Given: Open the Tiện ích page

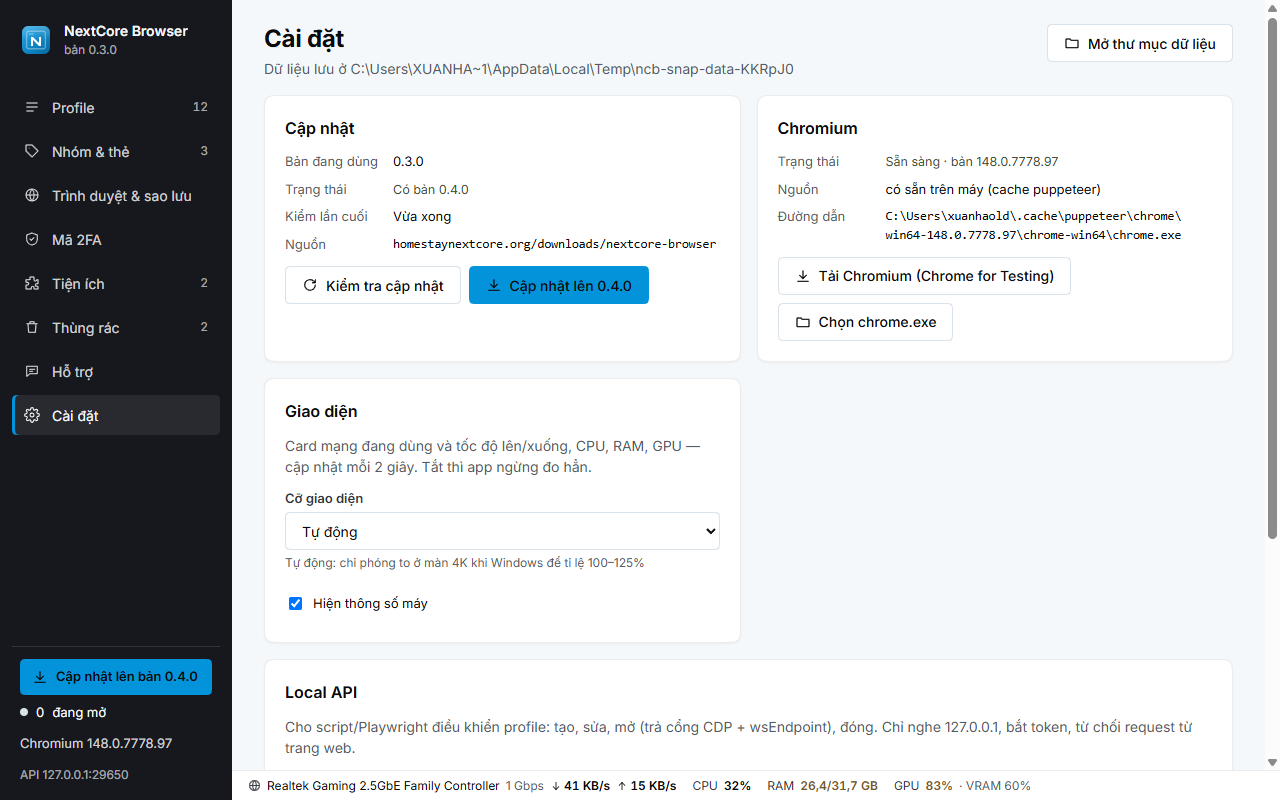Looking at the screenshot, I should click(x=116, y=284).
